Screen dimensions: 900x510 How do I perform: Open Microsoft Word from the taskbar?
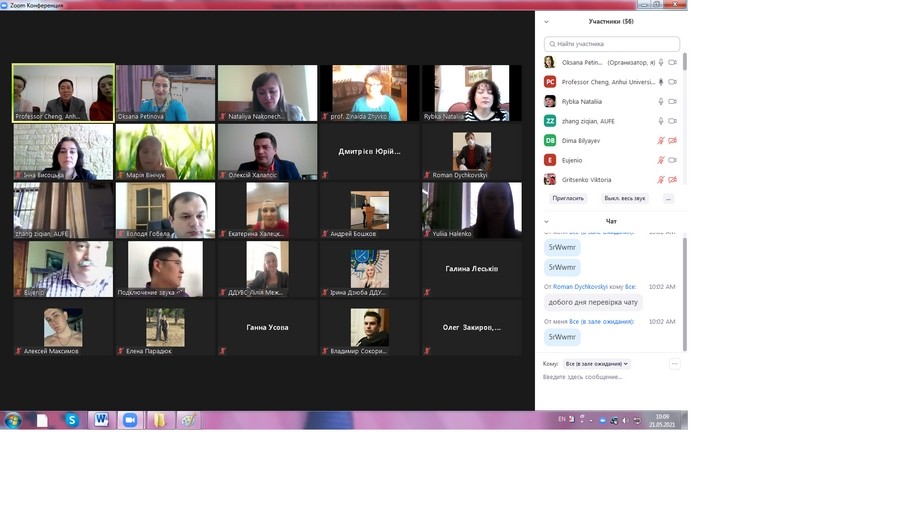tap(102, 420)
